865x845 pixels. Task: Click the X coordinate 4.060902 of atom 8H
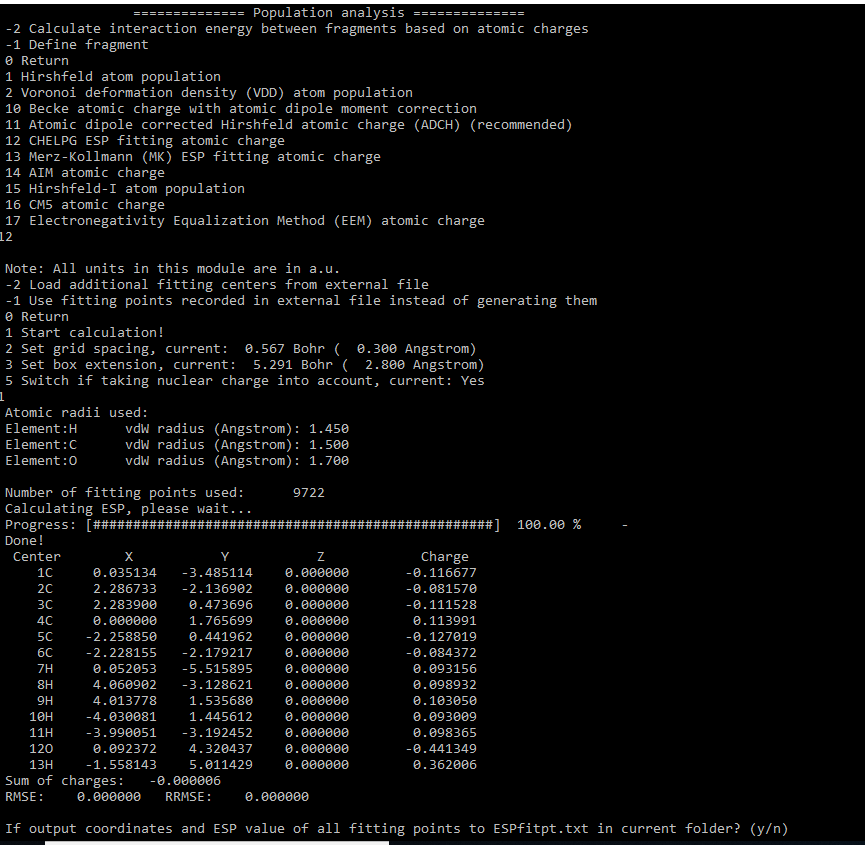click(125, 684)
